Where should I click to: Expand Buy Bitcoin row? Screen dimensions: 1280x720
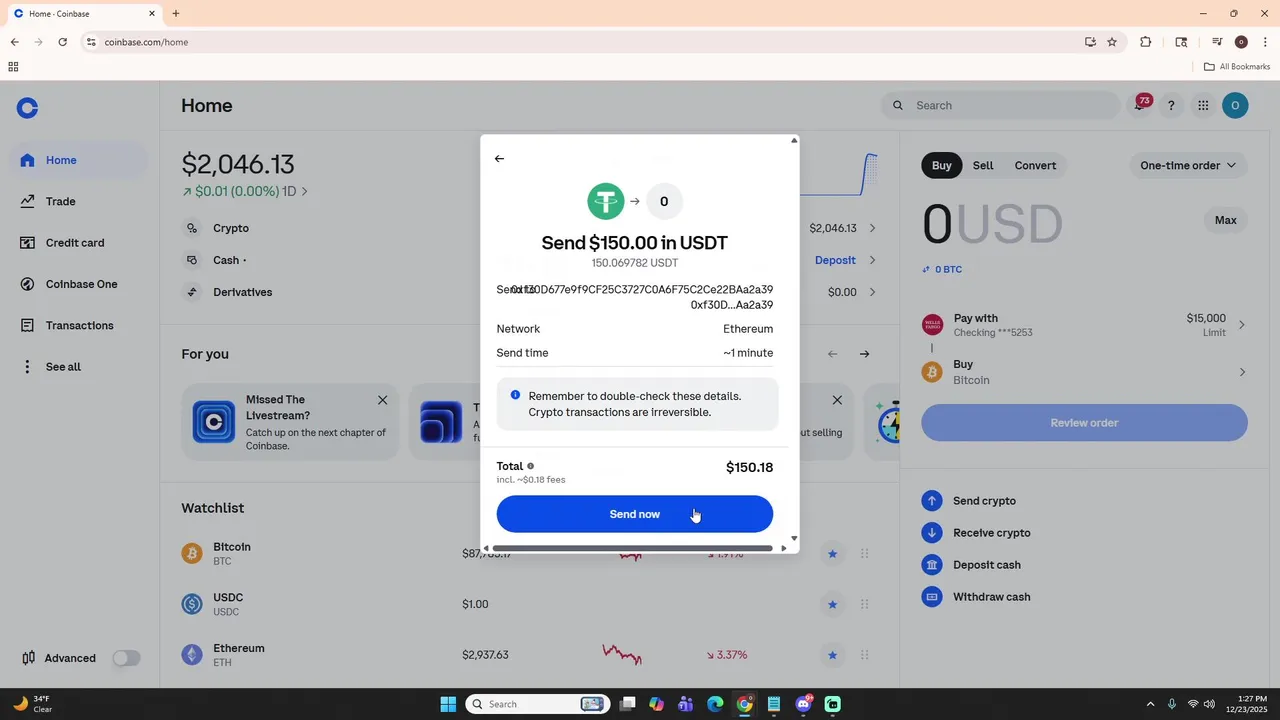pyautogui.click(x=1084, y=372)
